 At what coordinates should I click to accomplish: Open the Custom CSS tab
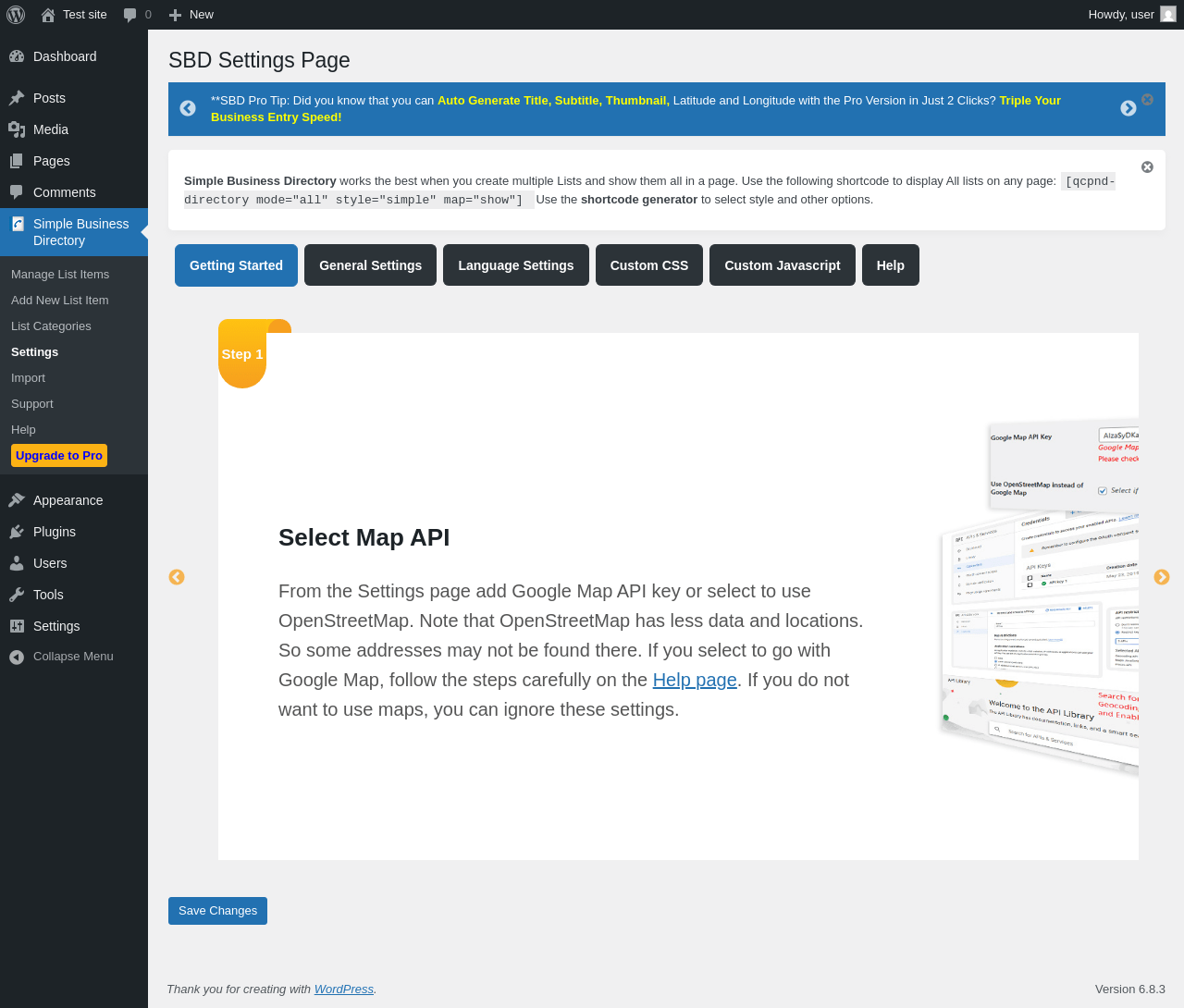(648, 265)
